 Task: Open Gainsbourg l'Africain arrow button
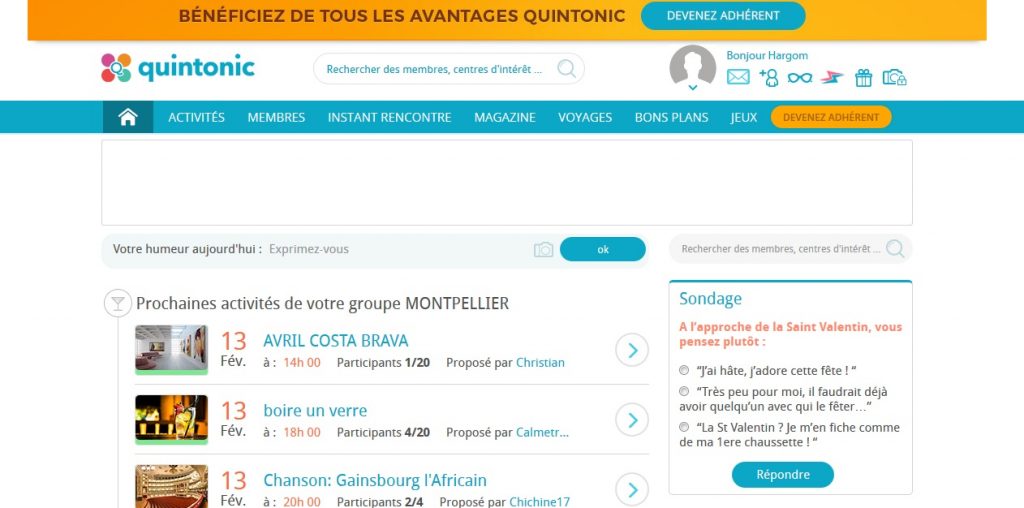(x=632, y=490)
